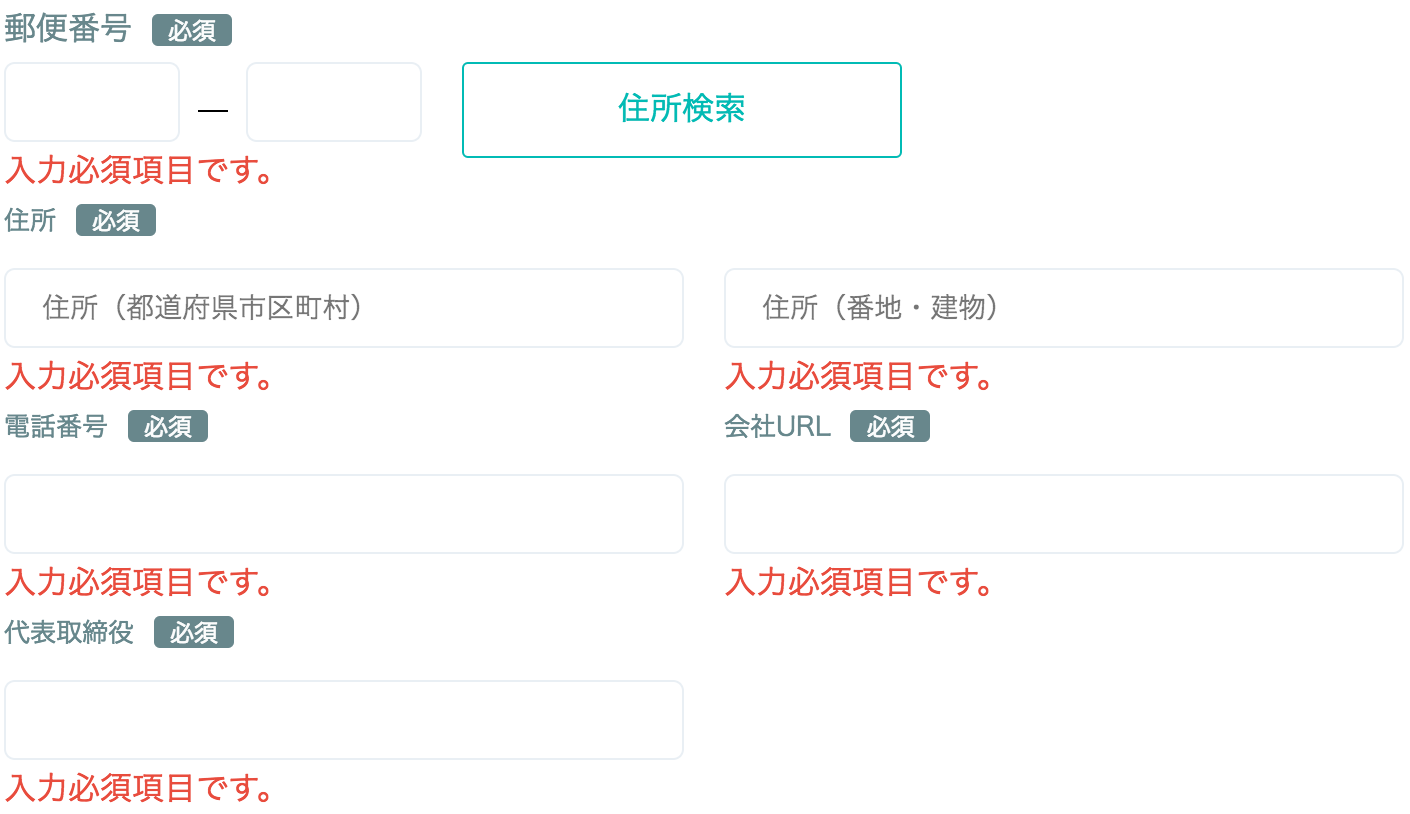1410x814 pixels.
Task: Click the 会社URL input field
Action: coord(1064,514)
